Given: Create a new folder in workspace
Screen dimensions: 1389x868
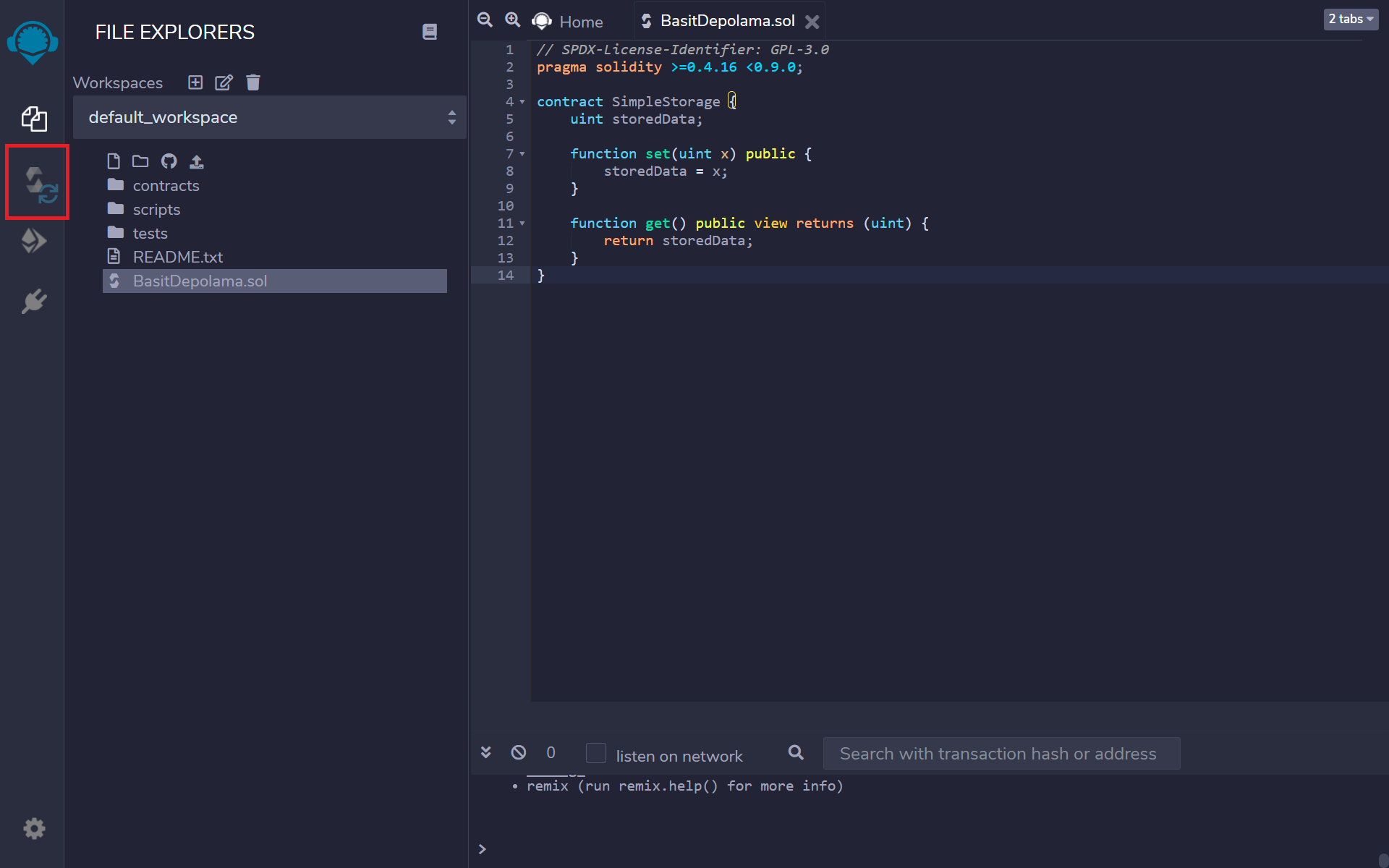Looking at the screenshot, I should click(140, 161).
